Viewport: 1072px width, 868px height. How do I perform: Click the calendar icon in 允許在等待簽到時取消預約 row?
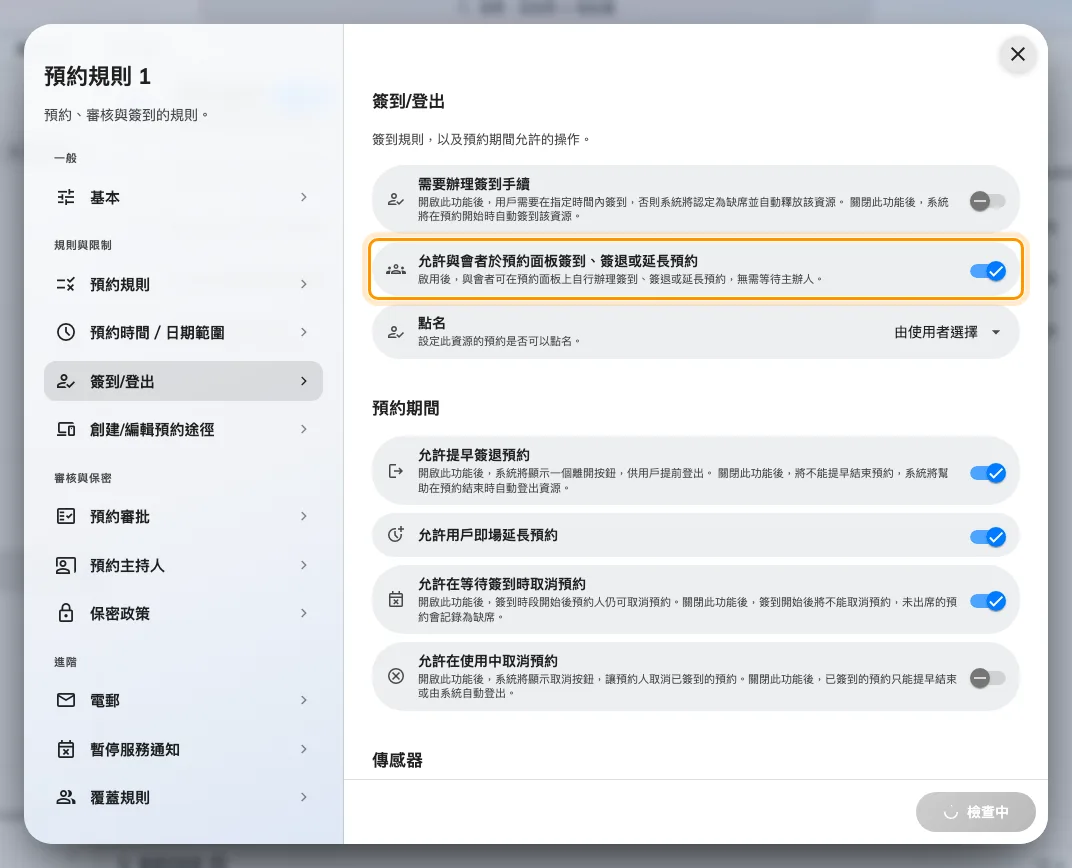tap(396, 599)
